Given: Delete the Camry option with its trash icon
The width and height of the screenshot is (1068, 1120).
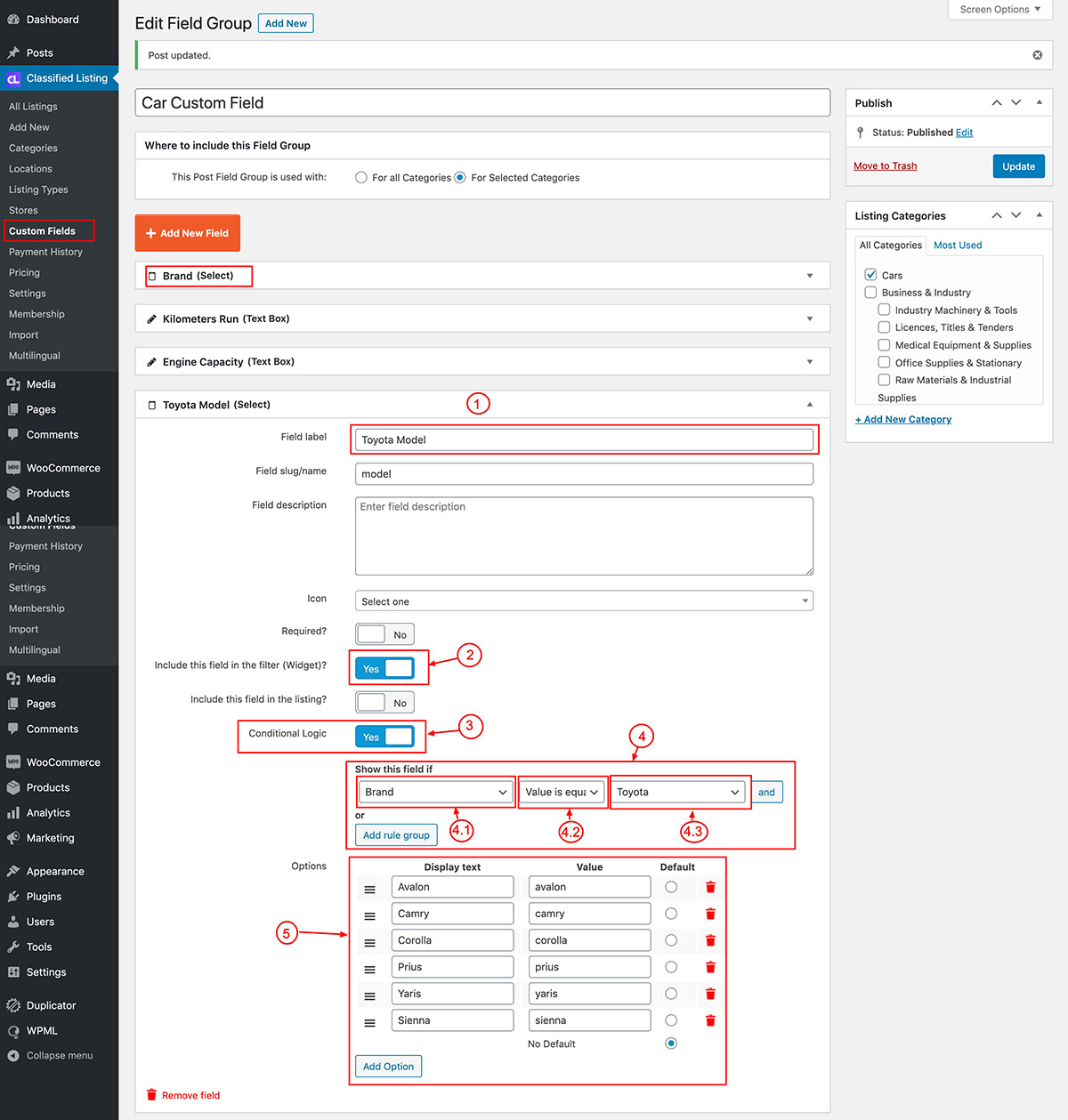Looking at the screenshot, I should 710,914.
